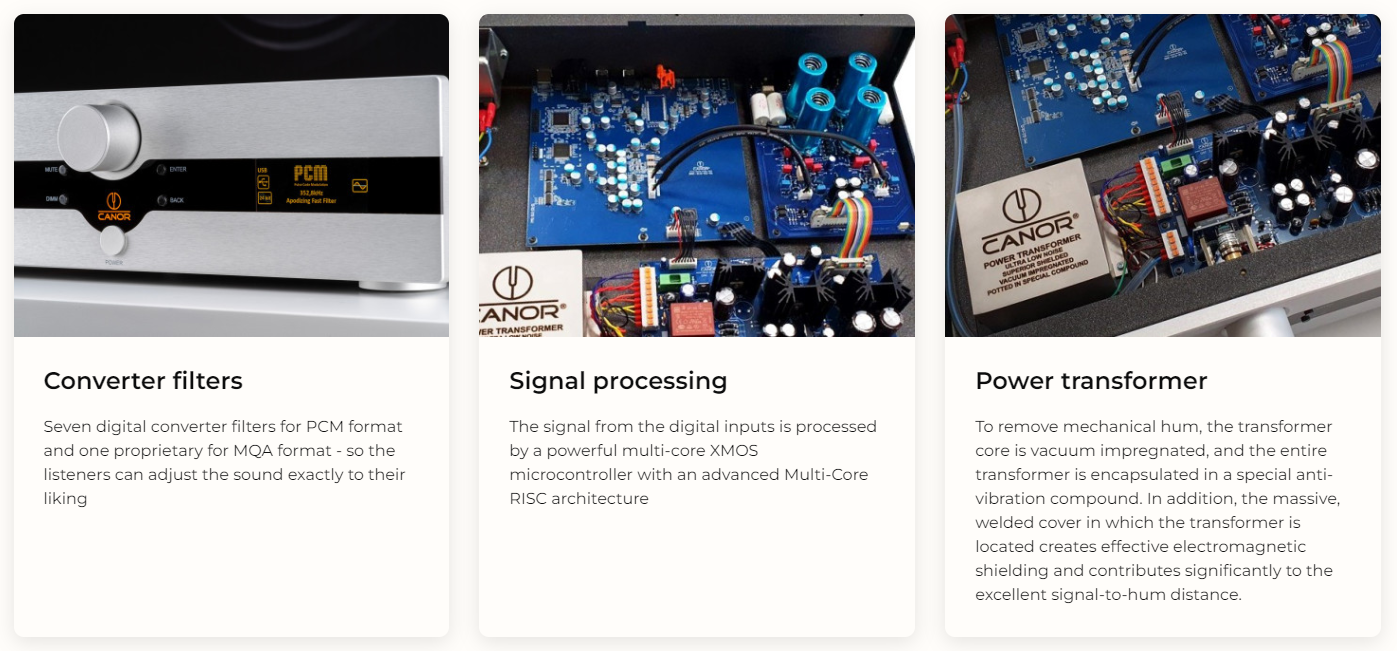The image size is (1397, 651).
Task: Click the USB input icon on display
Action: [x=264, y=181]
